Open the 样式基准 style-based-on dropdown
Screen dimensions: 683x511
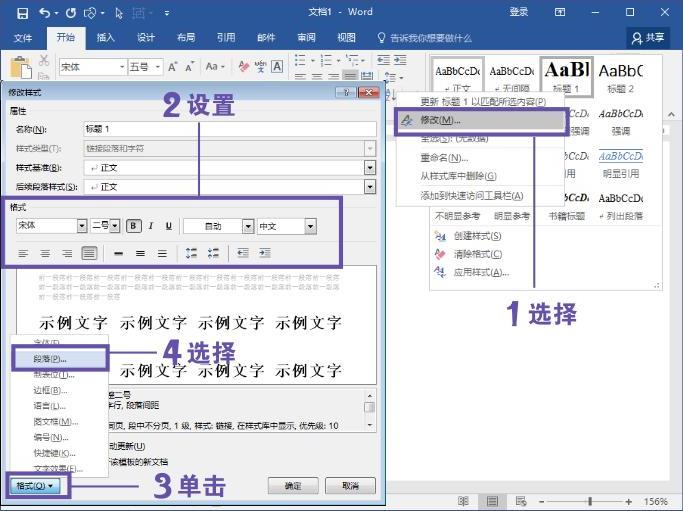[x=370, y=168]
